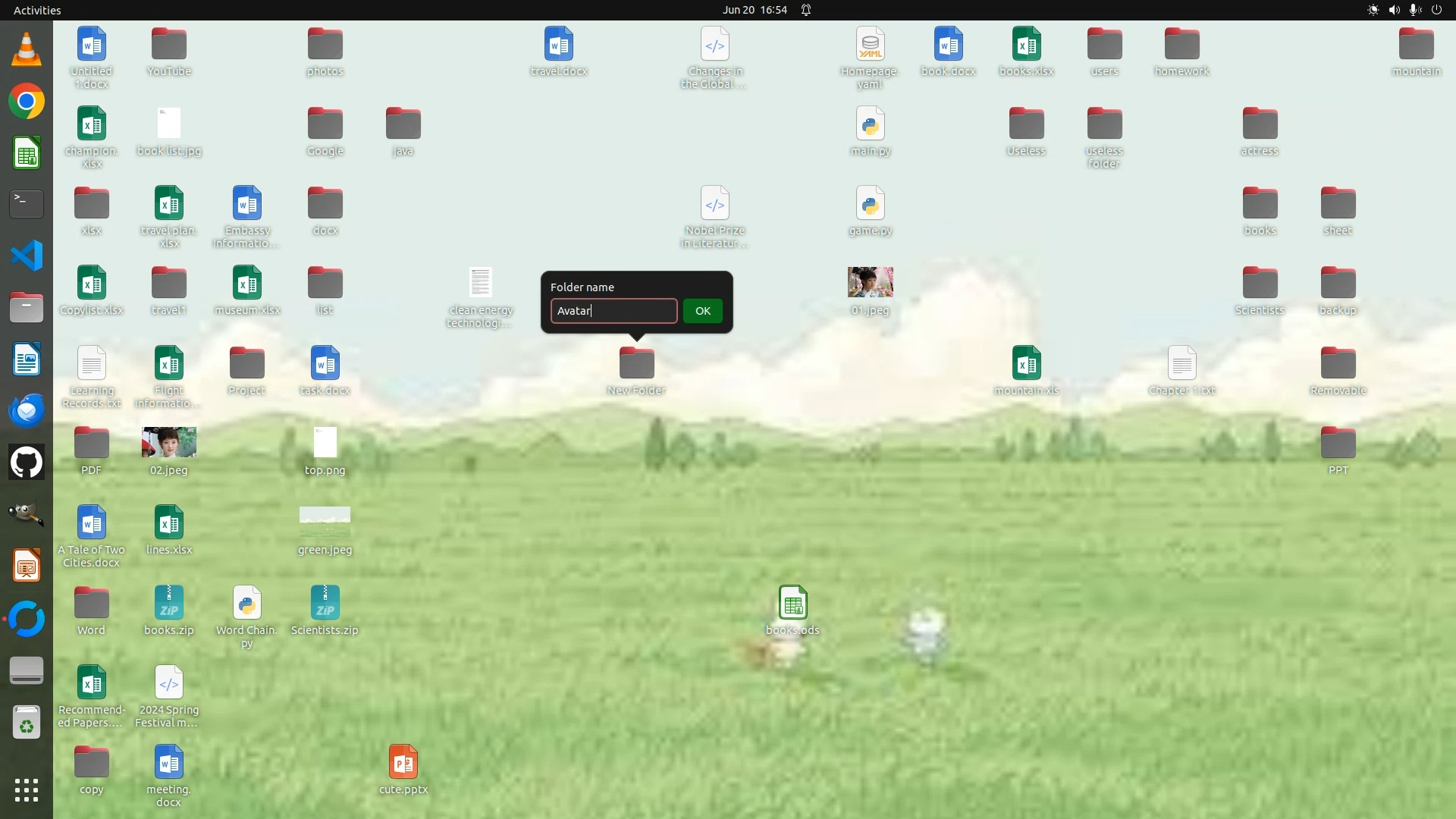
Task: Open the Activities overview
Action: (x=37, y=10)
